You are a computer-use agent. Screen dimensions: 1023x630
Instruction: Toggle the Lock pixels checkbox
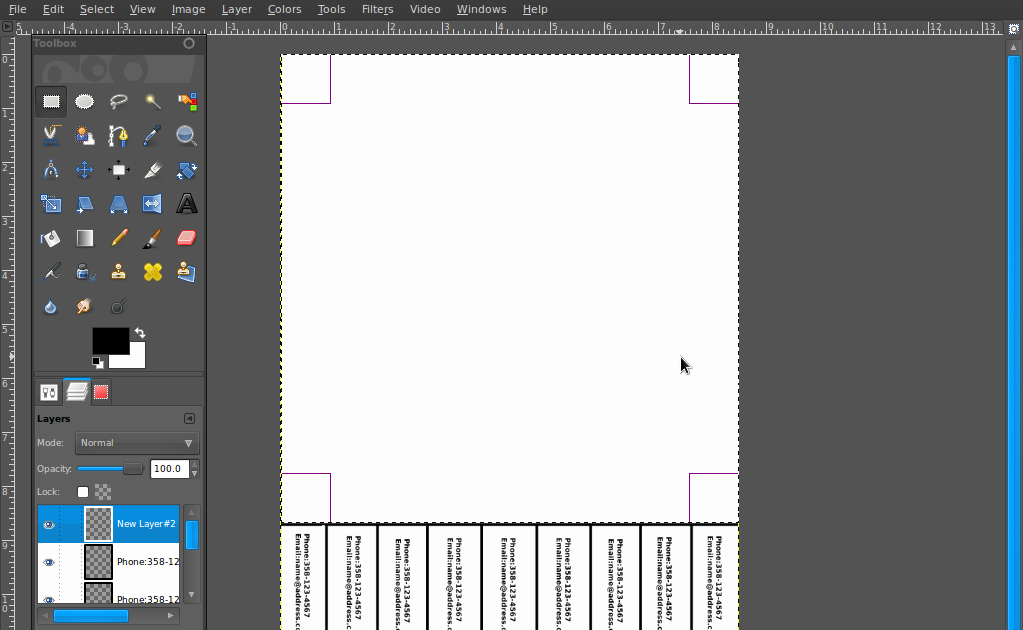(x=83, y=492)
